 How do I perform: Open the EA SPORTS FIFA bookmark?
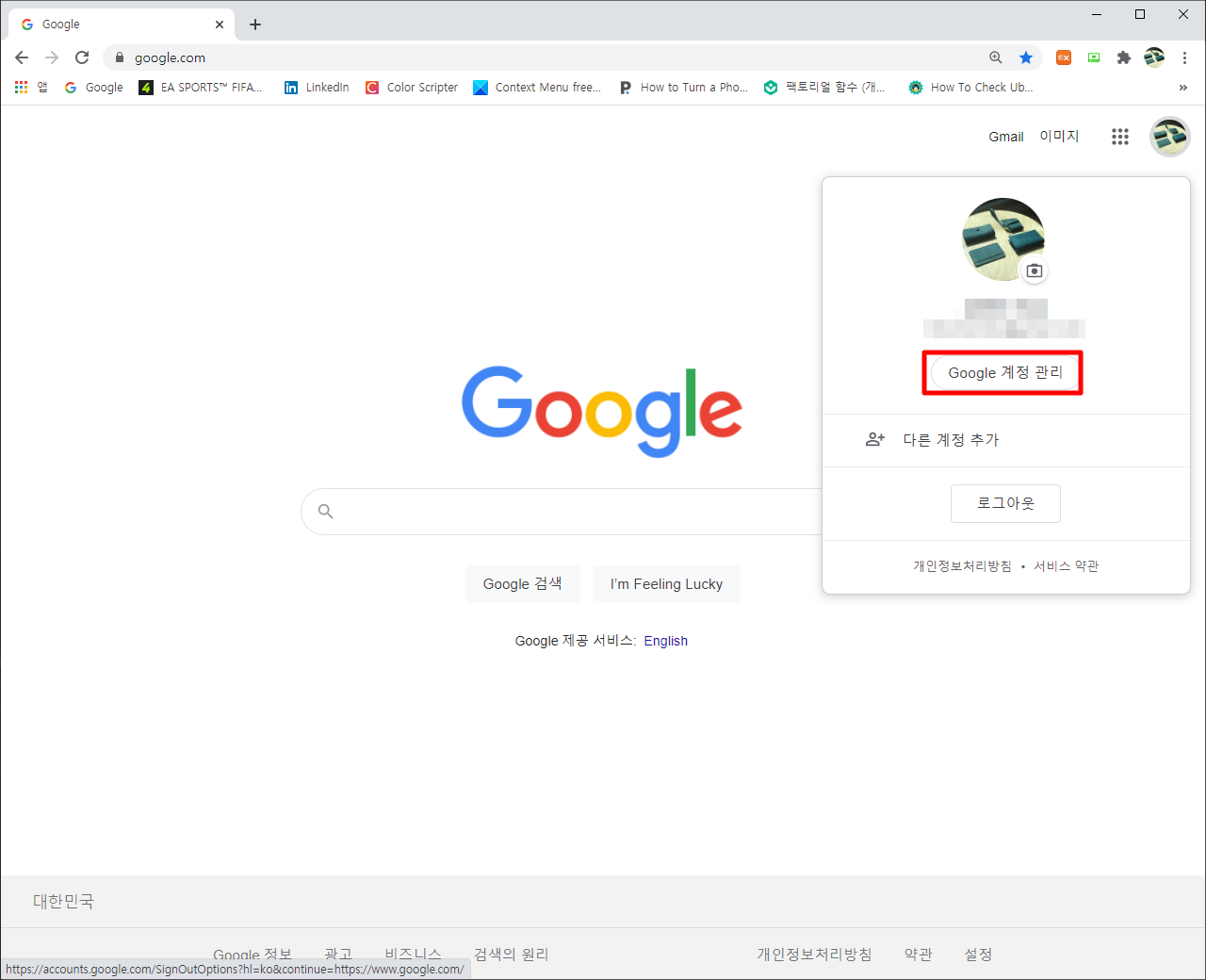[201, 87]
